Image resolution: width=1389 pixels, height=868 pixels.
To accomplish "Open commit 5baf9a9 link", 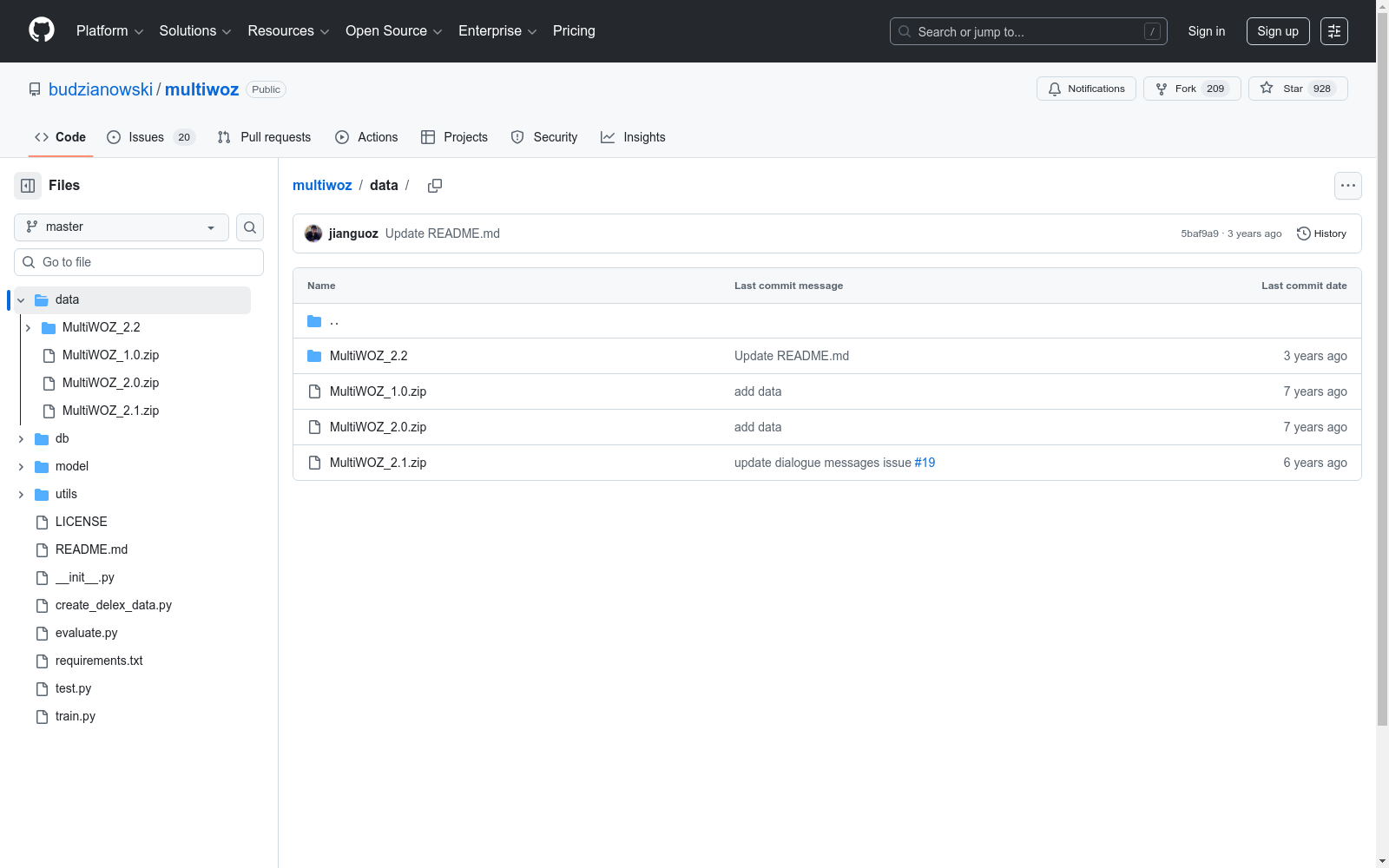I will tap(1200, 233).
